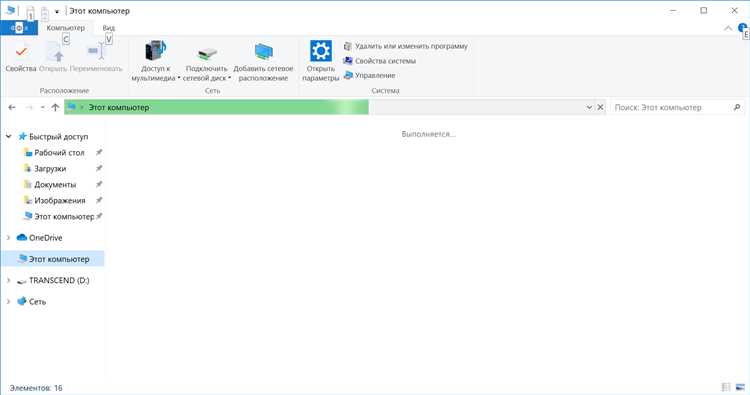The image size is (750, 395).
Task: Click the search magnifier icon
Action: pos(737,107)
